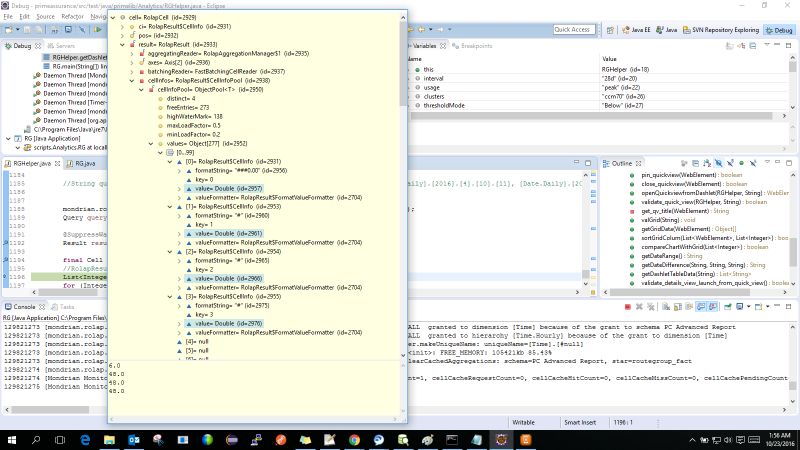The height and width of the screenshot is (450, 800).
Task: Click Display Selected Console icon
Action: pyautogui.click(x=739, y=307)
